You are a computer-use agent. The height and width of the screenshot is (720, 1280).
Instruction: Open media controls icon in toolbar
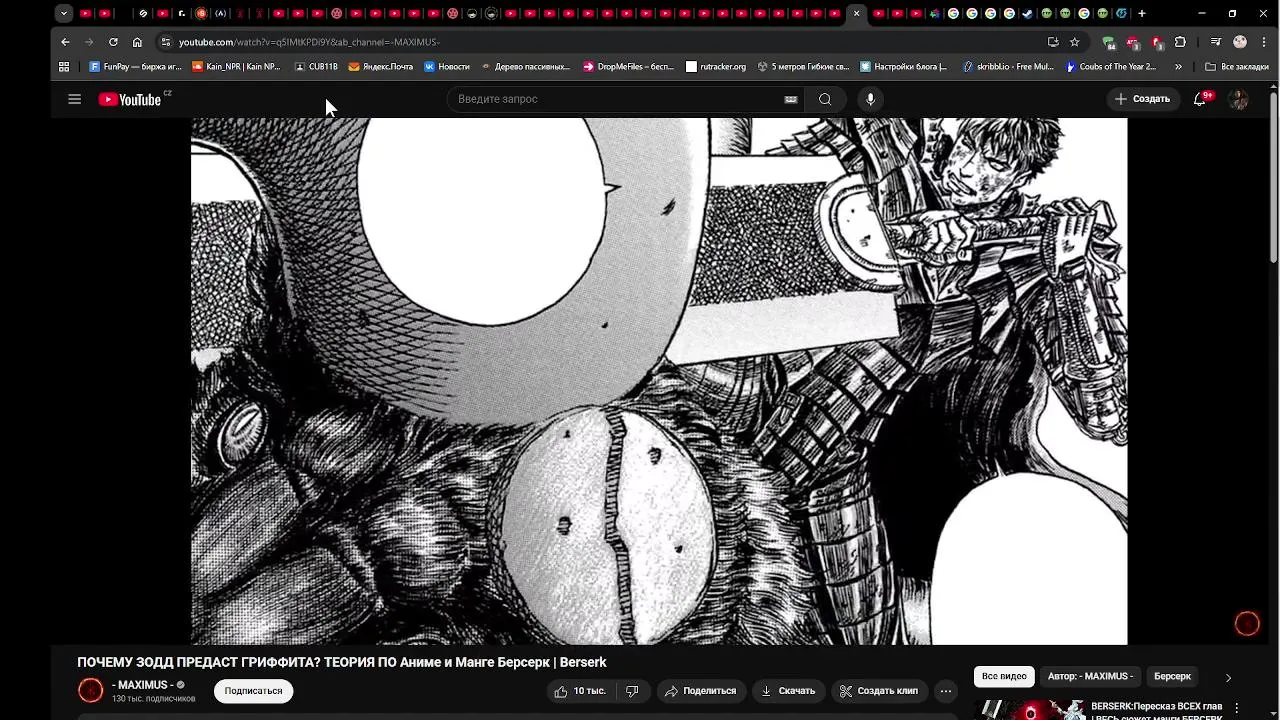1215,42
